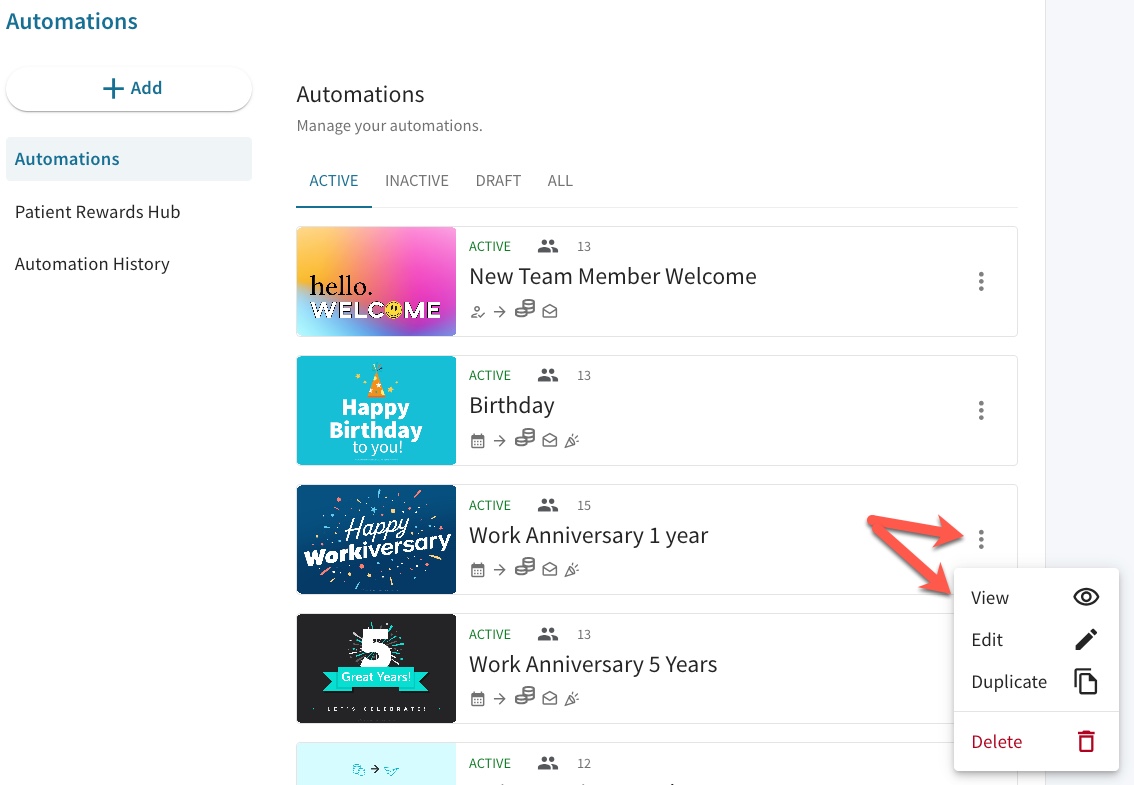This screenshot has width=1134, height=785.
Task: Choose View from the context menu
Action: point(1036,598)
